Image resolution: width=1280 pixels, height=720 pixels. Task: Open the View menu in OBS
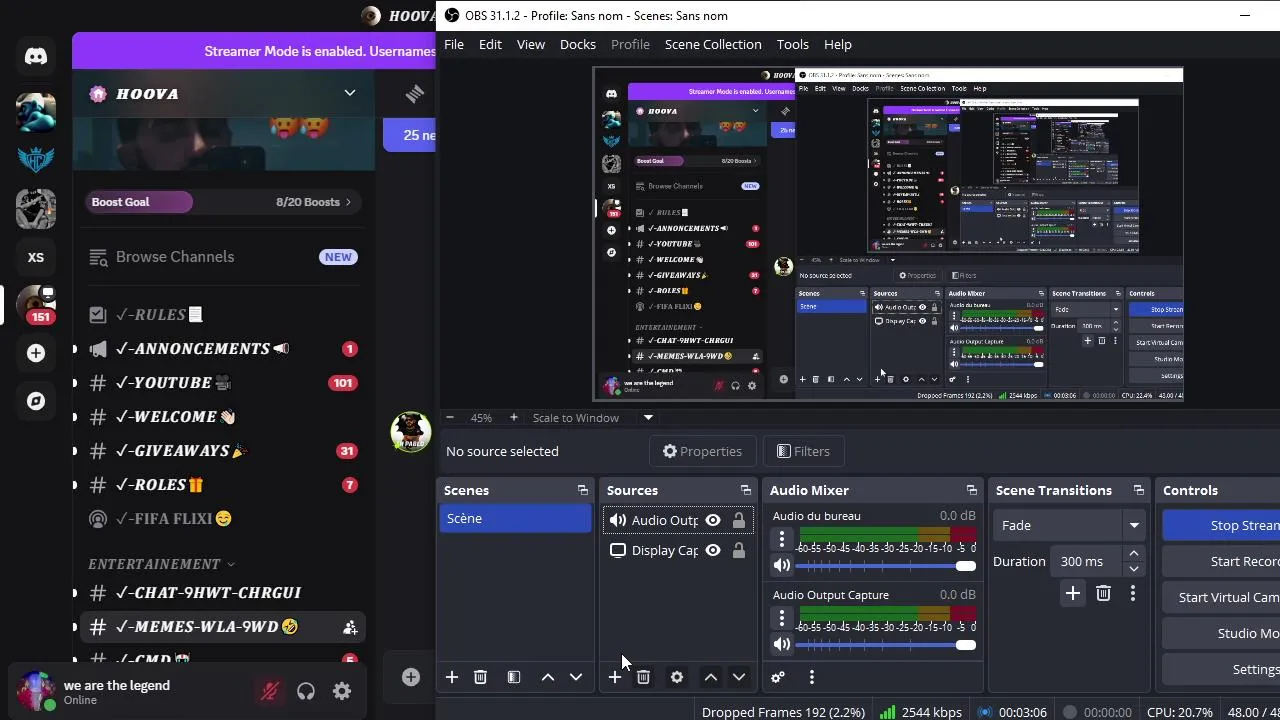point(531,44)
